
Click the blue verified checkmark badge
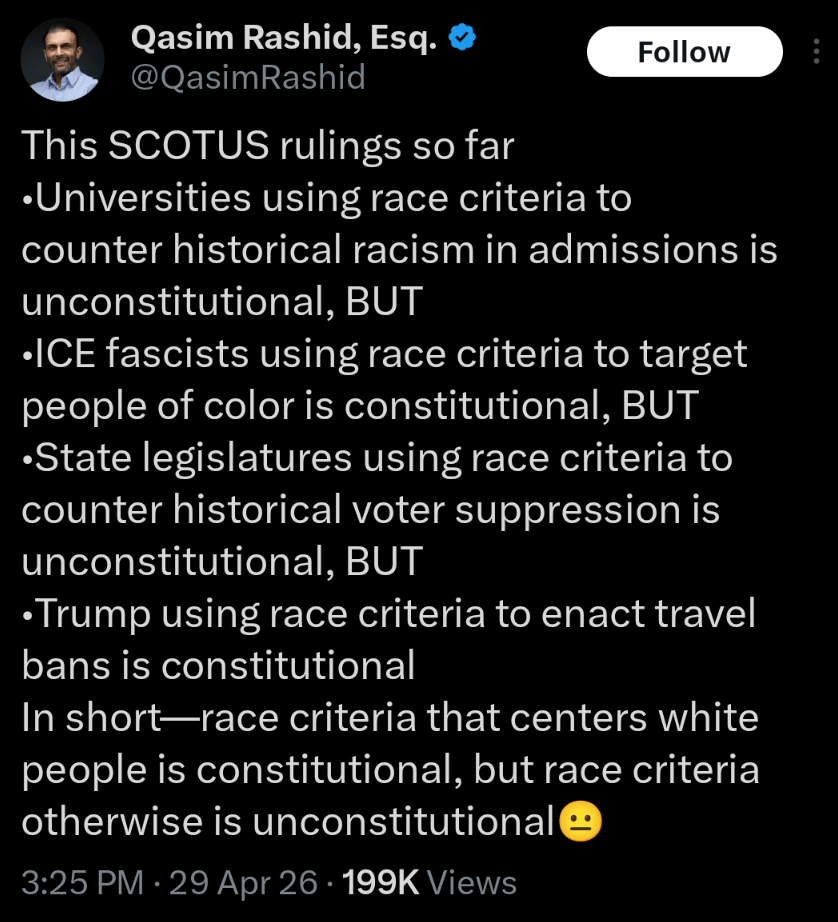pos(461,39)
